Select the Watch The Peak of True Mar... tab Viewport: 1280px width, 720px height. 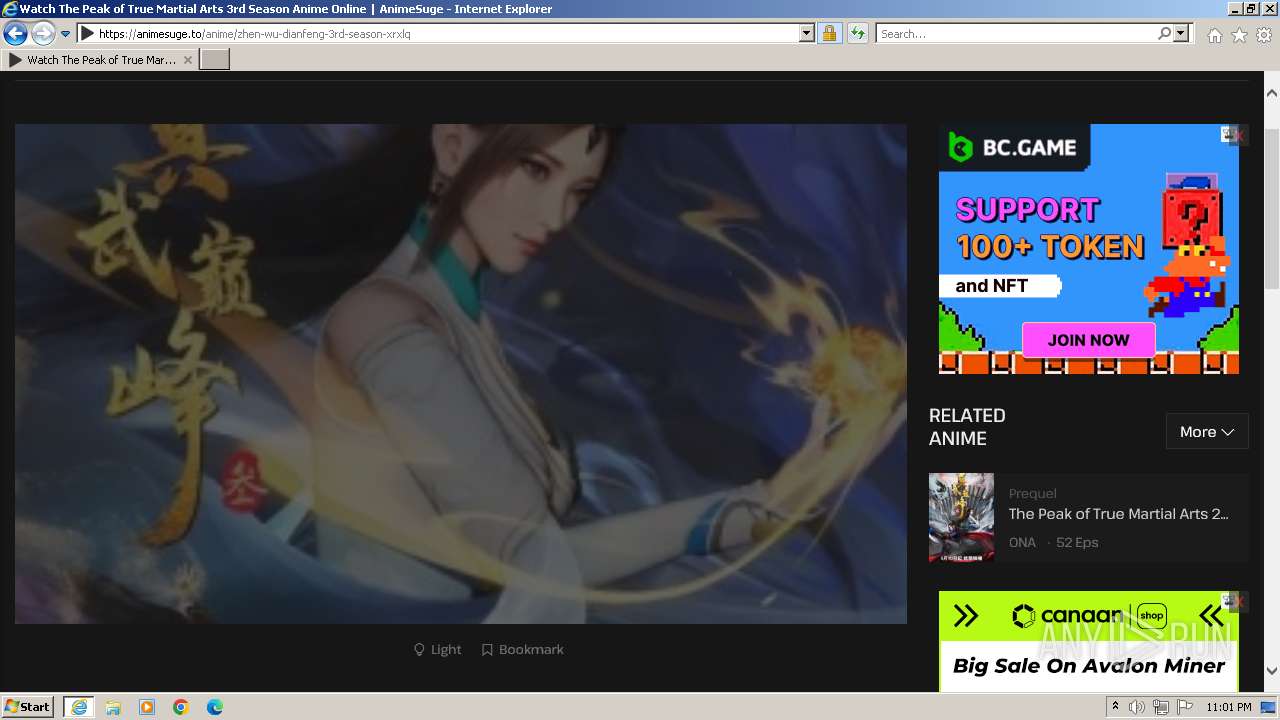click(x=100, y=60)
